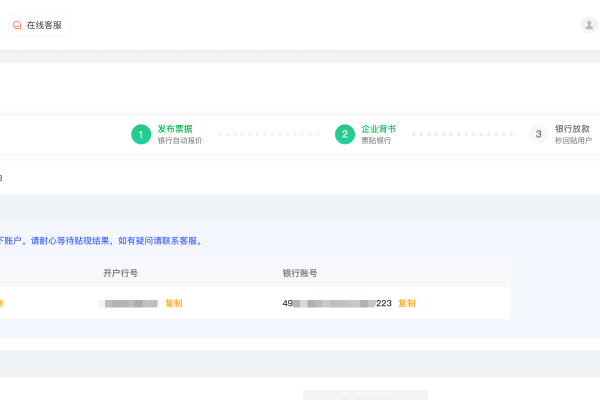Copy the 银行账号 value with 复制

407,304
